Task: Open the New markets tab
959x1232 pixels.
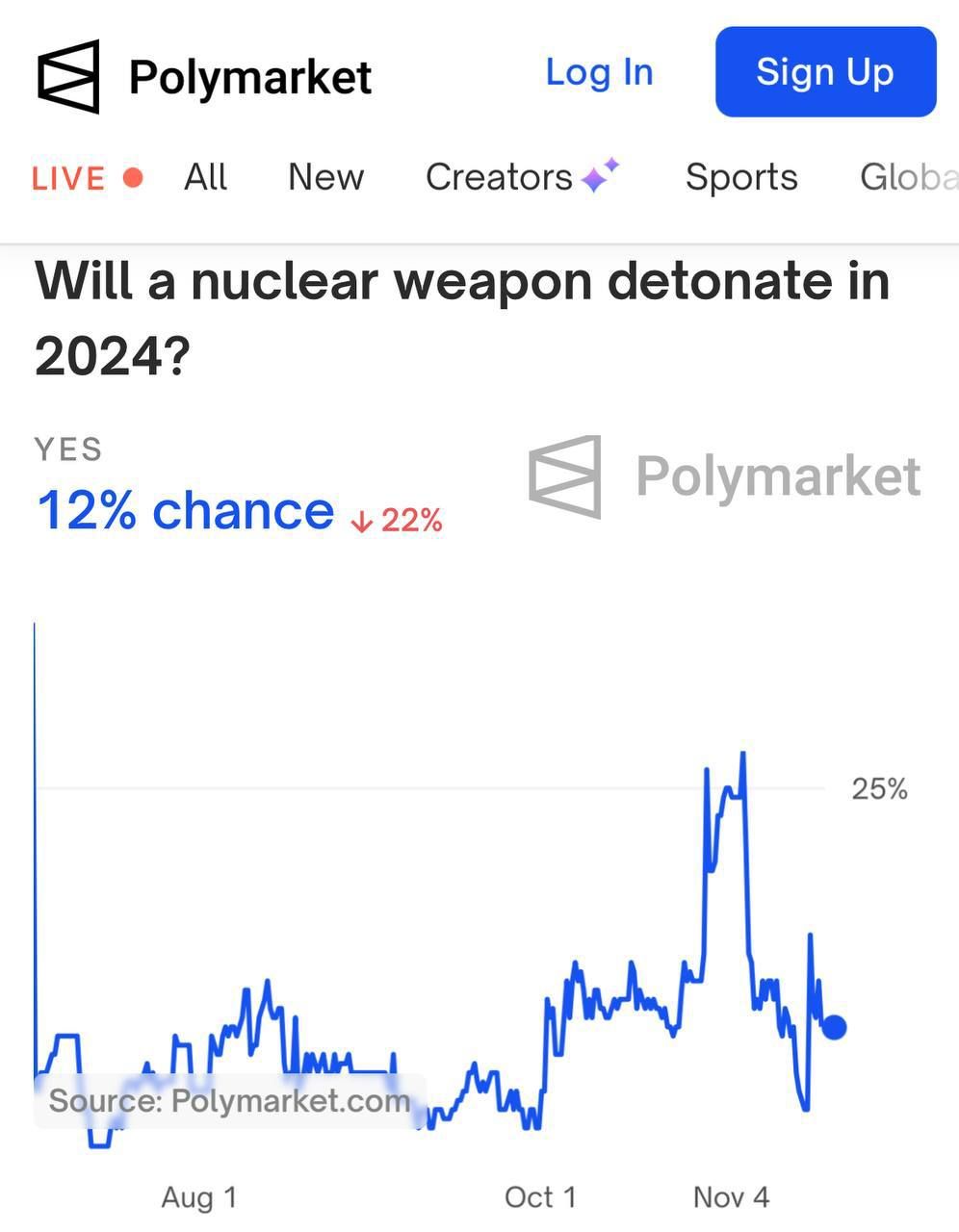Action: [x=325, y=178]
